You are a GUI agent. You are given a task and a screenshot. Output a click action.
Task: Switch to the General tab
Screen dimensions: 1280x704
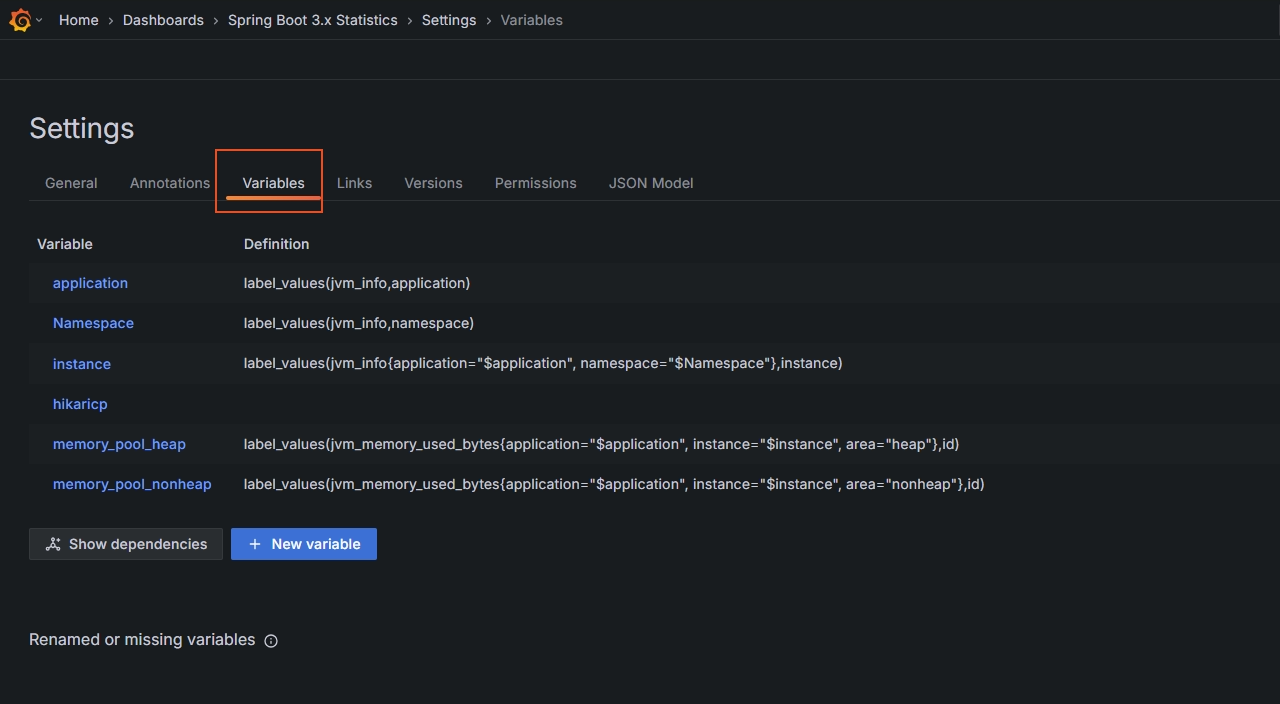(x=71, y=183)
